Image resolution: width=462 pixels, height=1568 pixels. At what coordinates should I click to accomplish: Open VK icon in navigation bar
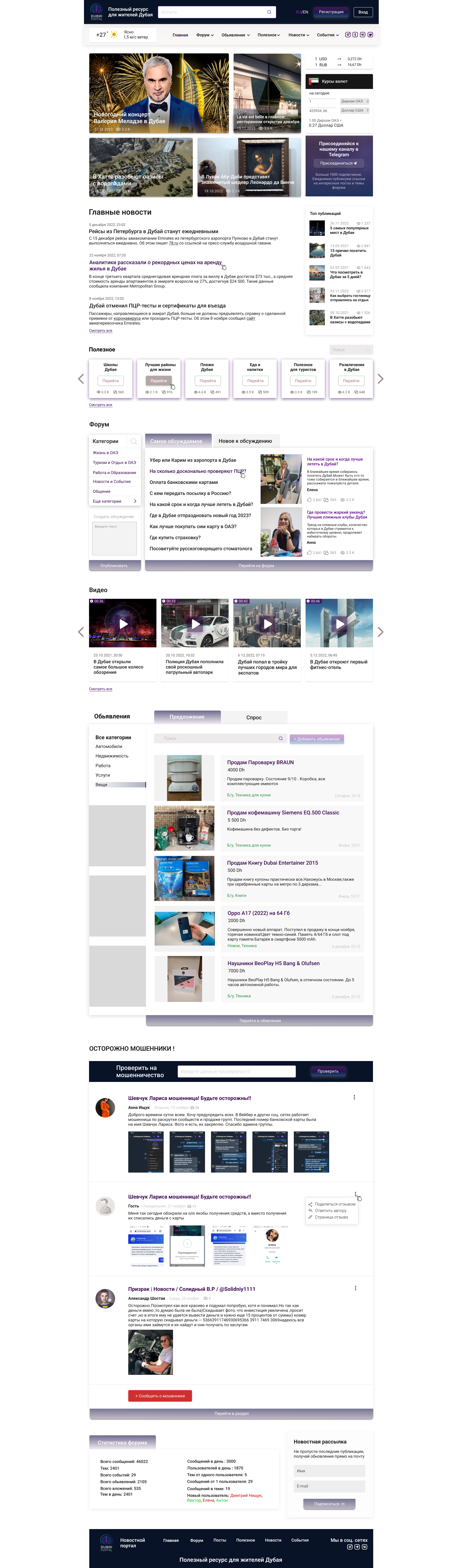click(x=363, y=35)
